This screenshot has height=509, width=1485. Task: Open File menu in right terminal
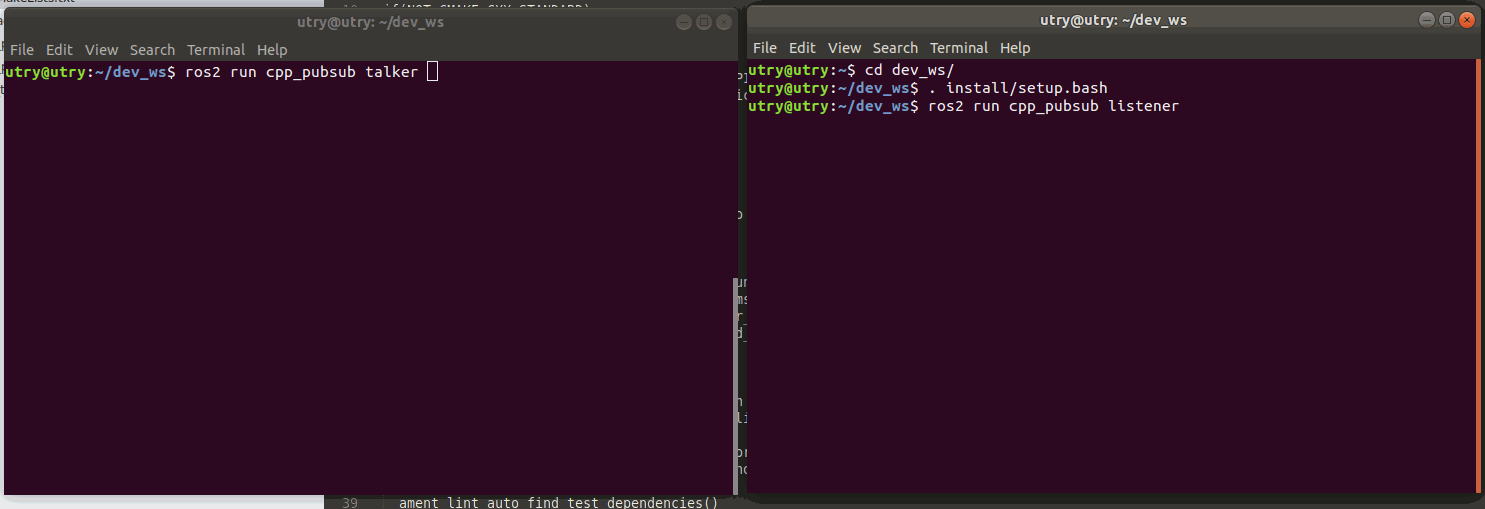[765, 48]
